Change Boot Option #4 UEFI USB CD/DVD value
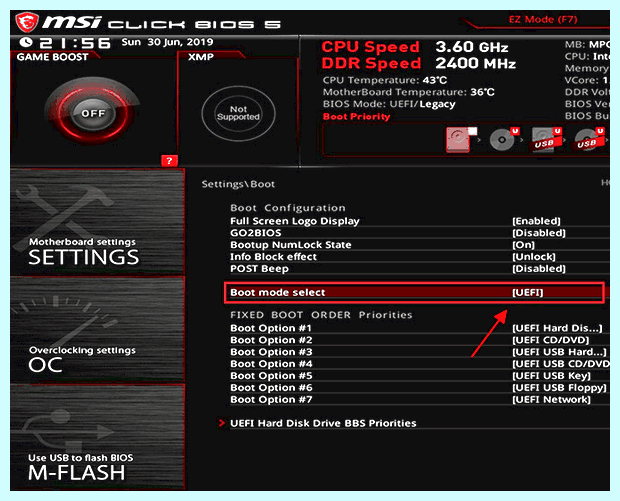 pyautogui.click(x=561, y=364)
